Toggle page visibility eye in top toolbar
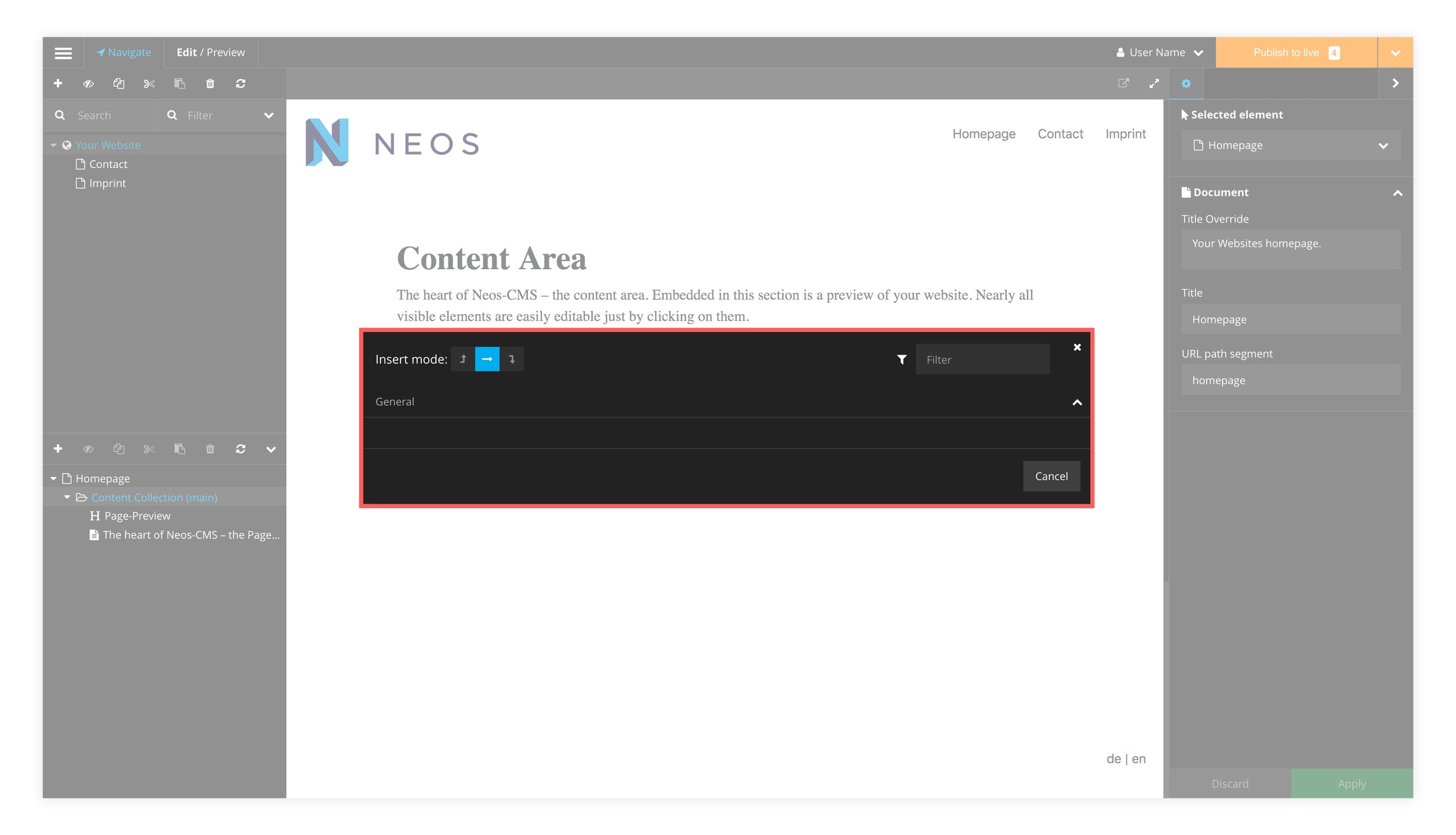1456x835 pixels. [x=88, y=84]
